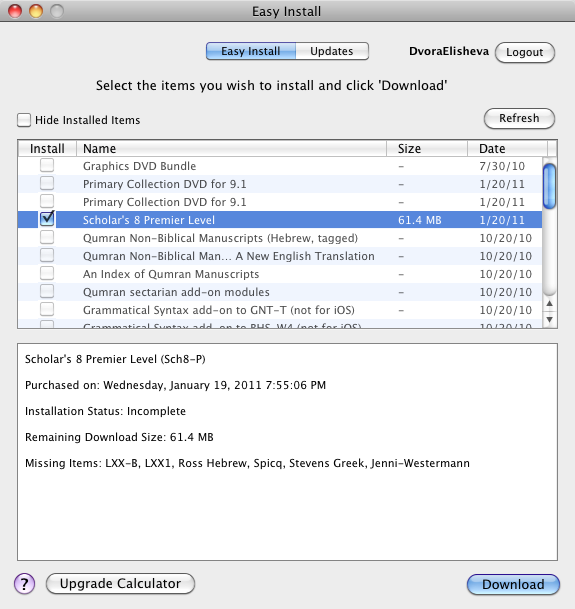This screenshot has height=609, width=575.
Task: Check install box for Qumran sectarian add-on modules
Action: click(x=47, y=291)
